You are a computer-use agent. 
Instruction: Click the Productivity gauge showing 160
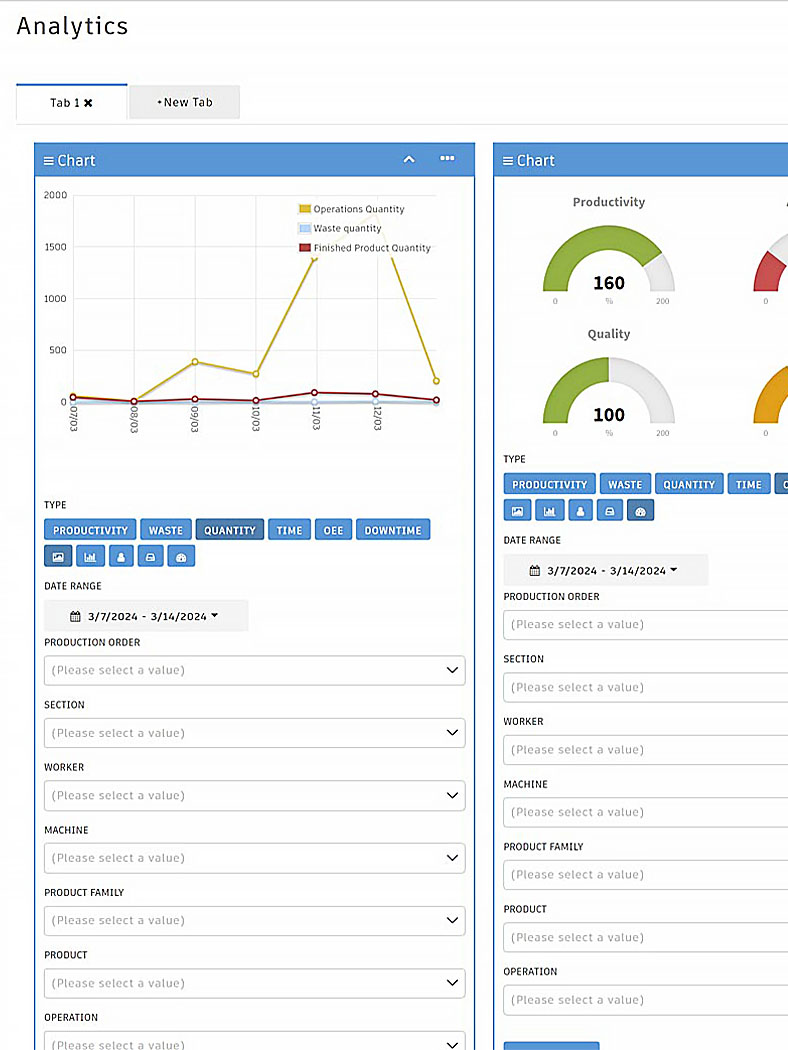pos(609,259)
